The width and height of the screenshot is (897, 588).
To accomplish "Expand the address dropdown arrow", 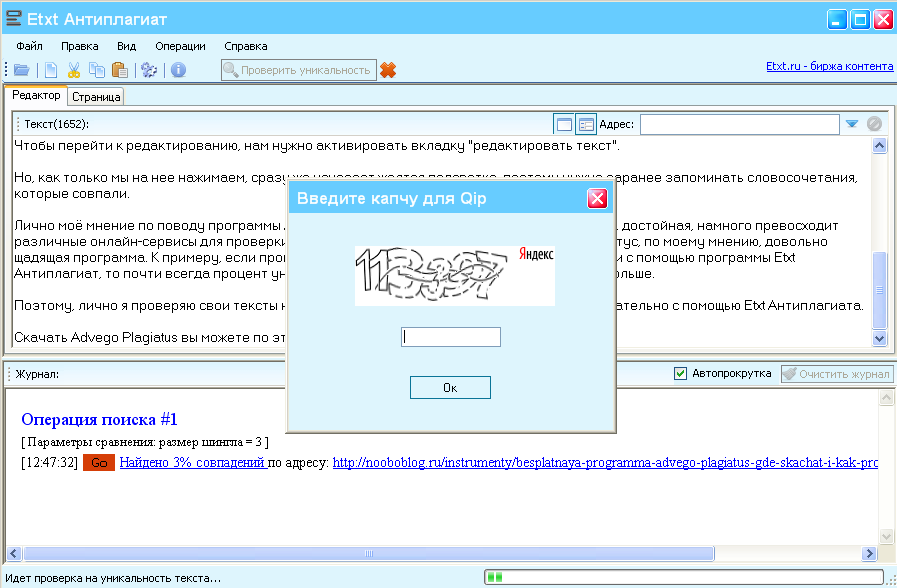I will [852, 124].
